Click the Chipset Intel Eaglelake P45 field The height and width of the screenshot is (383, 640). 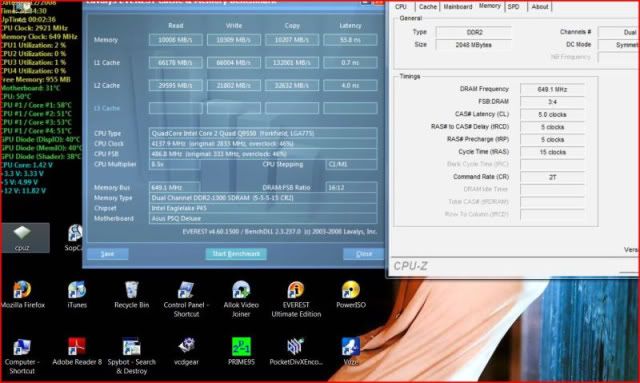[x=263, y=208]
